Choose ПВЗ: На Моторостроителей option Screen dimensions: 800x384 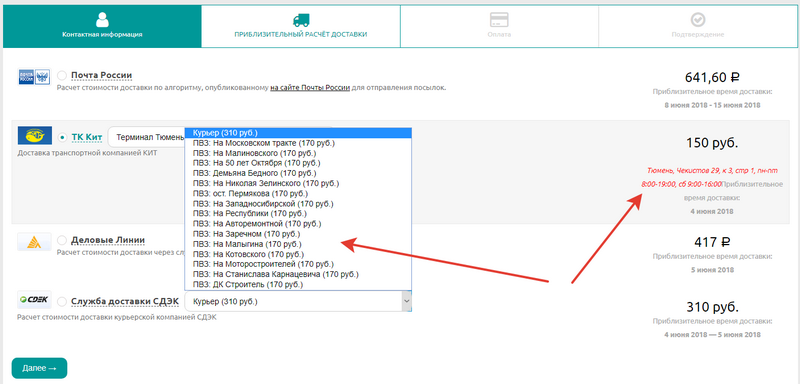298,264
